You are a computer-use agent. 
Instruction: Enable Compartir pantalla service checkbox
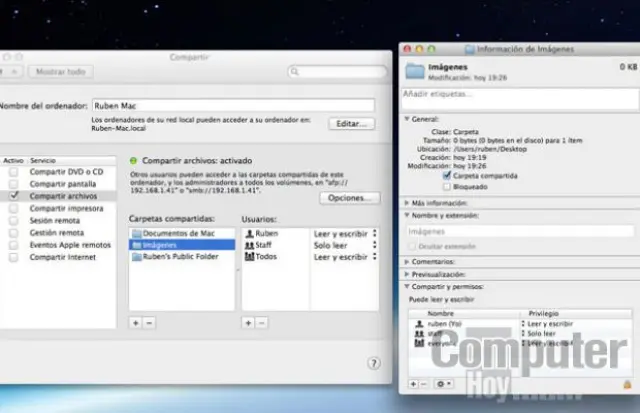13,185
